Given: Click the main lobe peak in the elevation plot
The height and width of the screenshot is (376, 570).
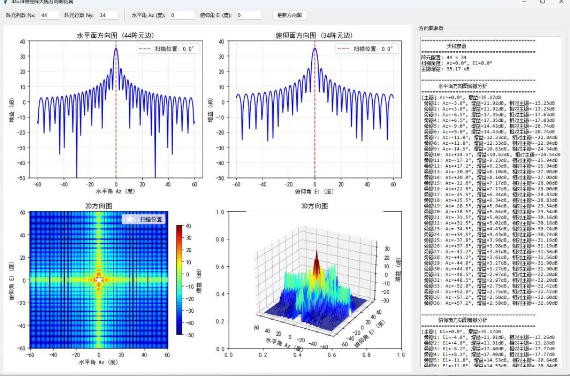Looking at the screenshot, I should (x=315, y=49).
